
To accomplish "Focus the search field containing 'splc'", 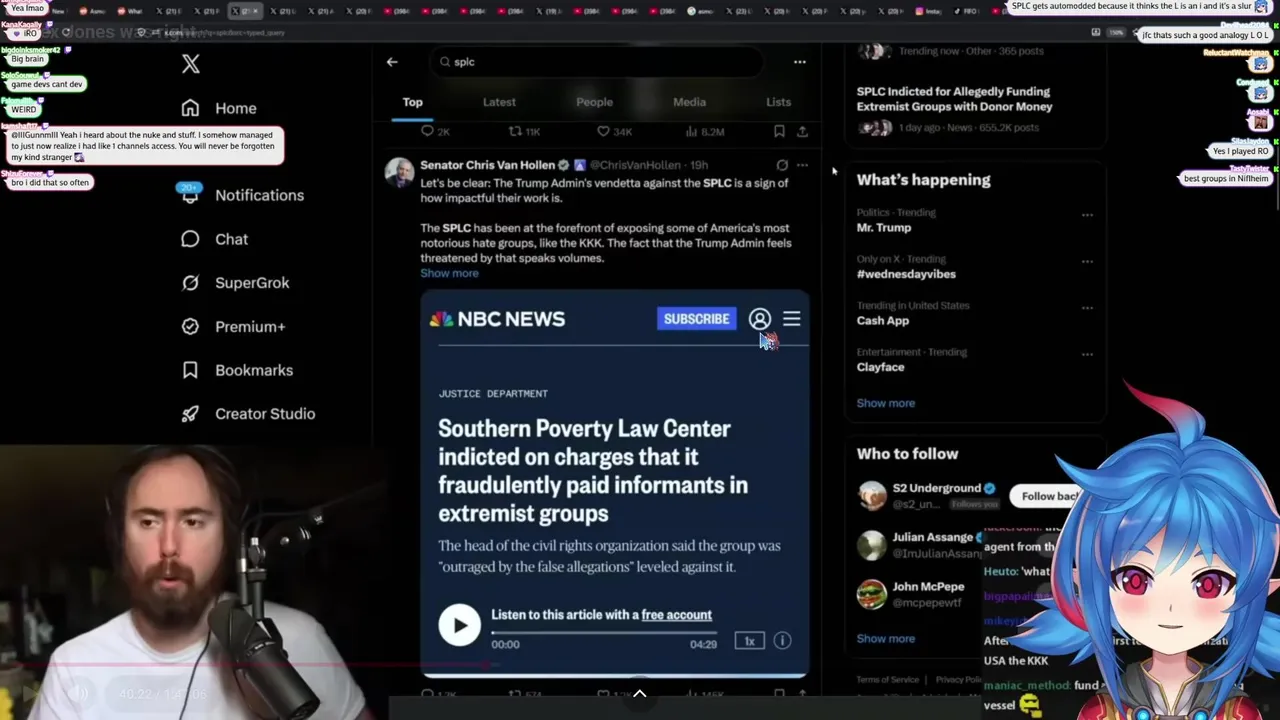I will tap(598, 62).
